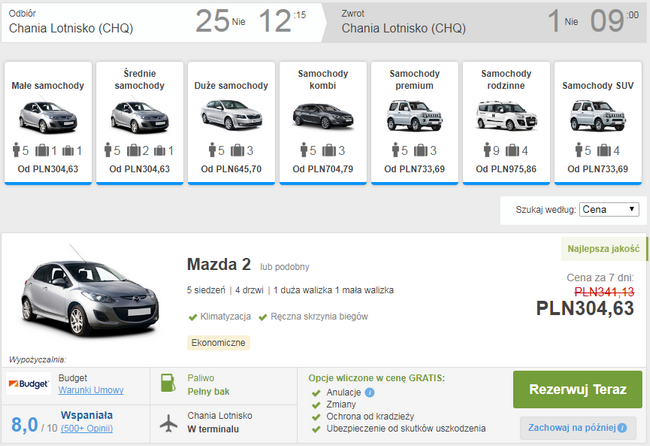Click the airplane terminal icon
650x446 pixels.
click(169, 423)
